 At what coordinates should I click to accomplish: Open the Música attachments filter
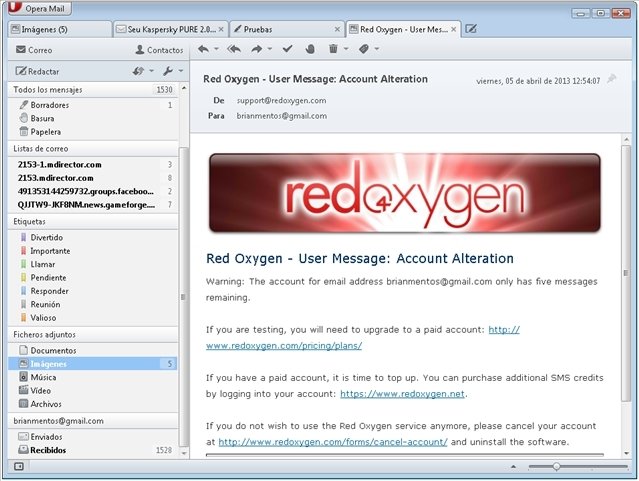(93, 377)
